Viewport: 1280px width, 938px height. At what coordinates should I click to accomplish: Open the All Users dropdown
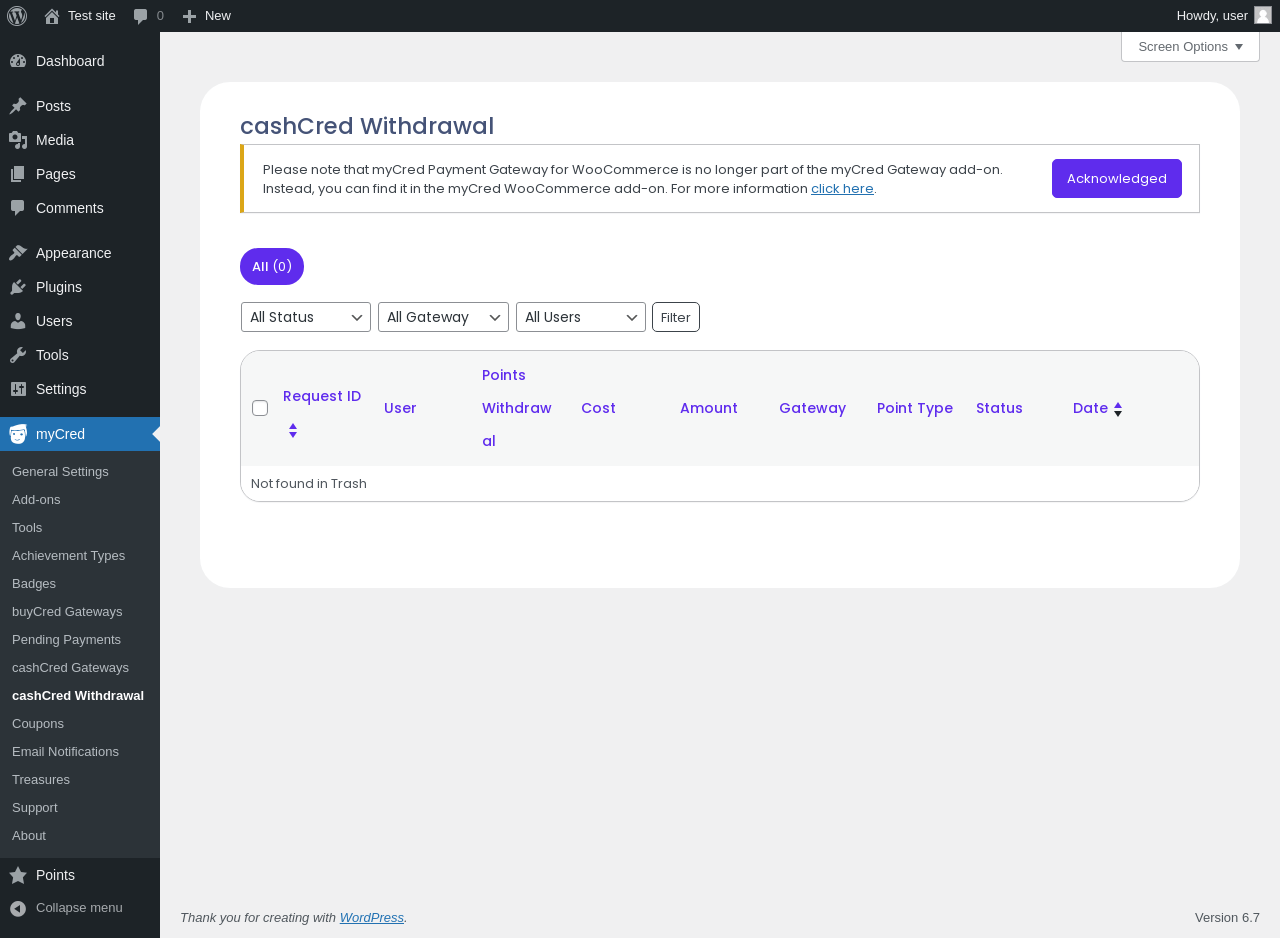pyautogui.click(x=581, y=317)
